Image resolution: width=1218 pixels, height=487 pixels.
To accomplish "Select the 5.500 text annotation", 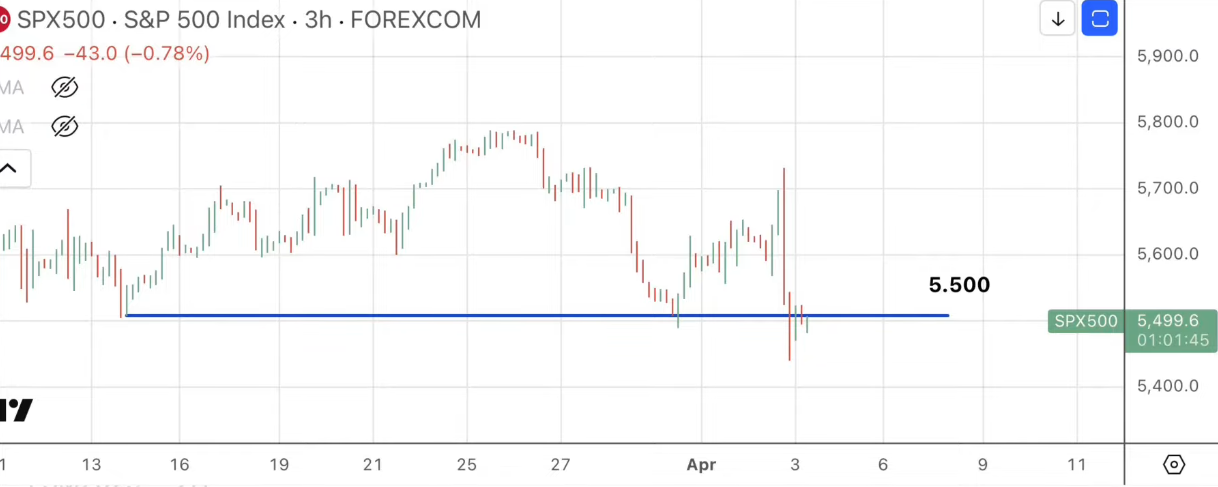I will tap(959, 285).
